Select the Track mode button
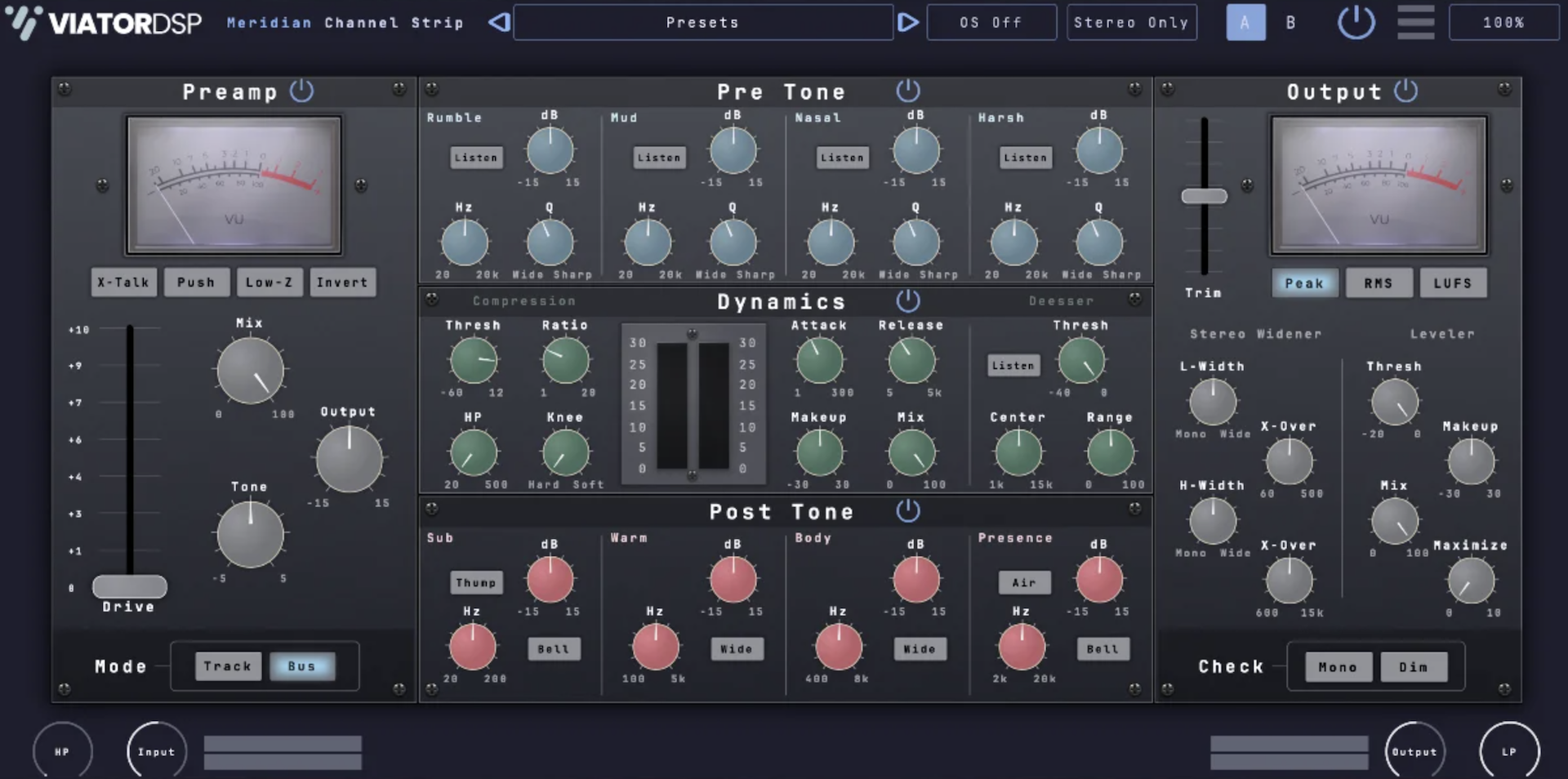 click(228, 666)
